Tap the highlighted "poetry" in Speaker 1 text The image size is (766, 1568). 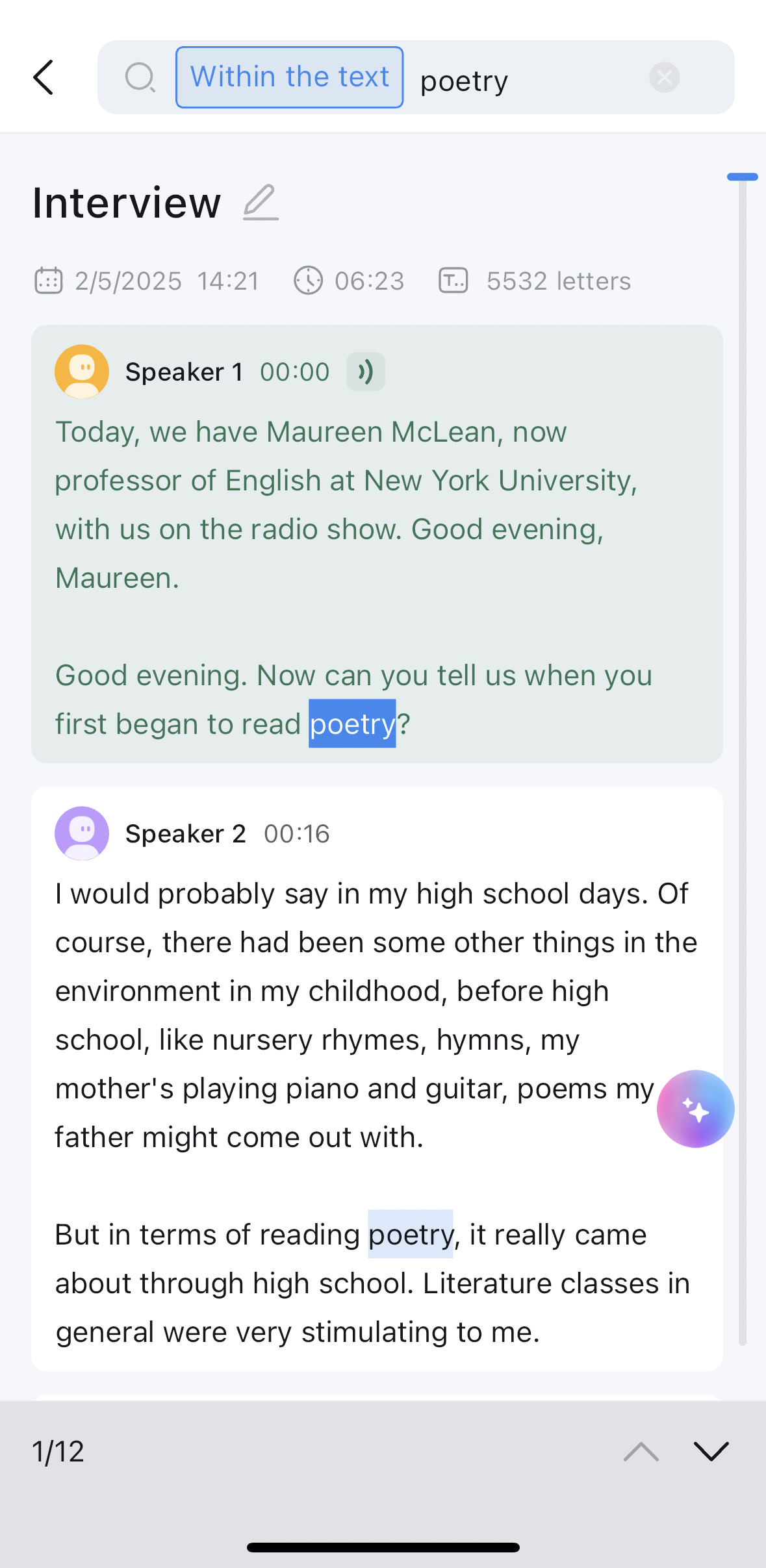(x=352, y=724)
